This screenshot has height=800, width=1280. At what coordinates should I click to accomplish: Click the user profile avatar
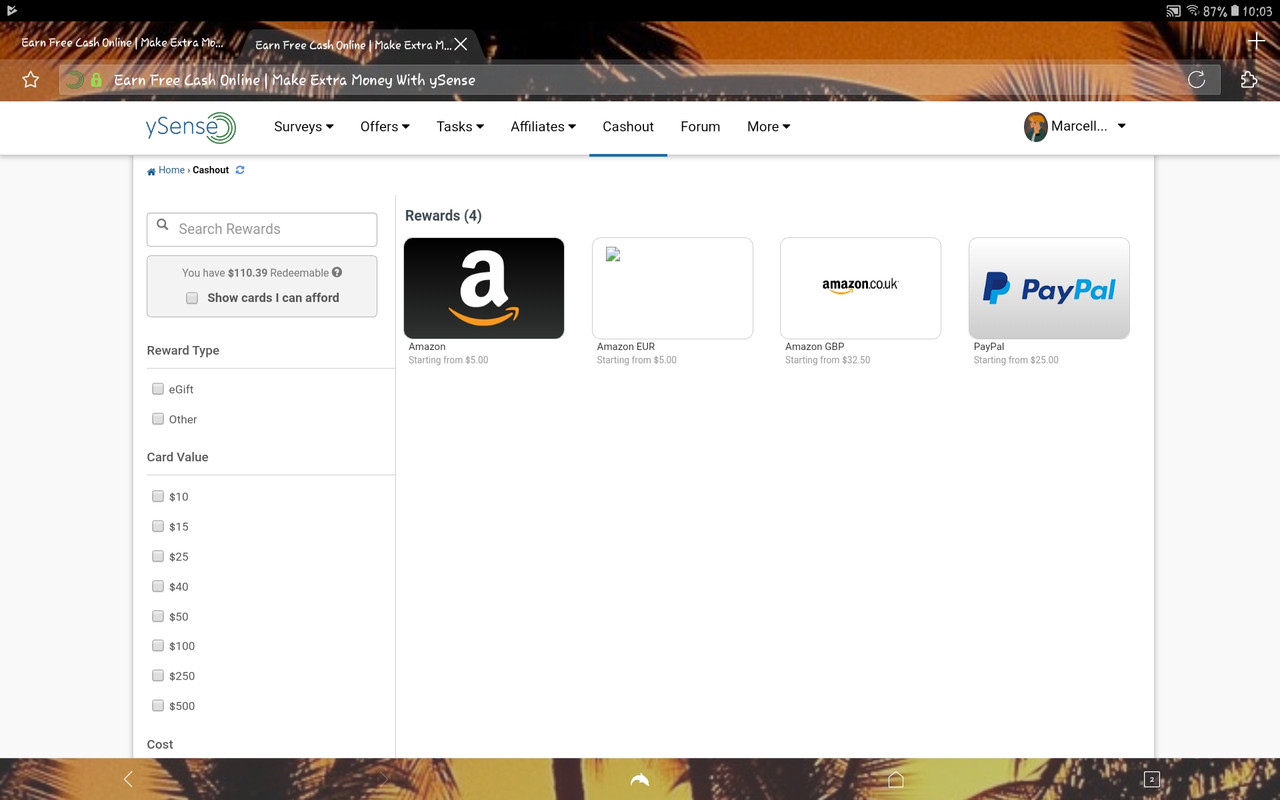click(1035, 127)
